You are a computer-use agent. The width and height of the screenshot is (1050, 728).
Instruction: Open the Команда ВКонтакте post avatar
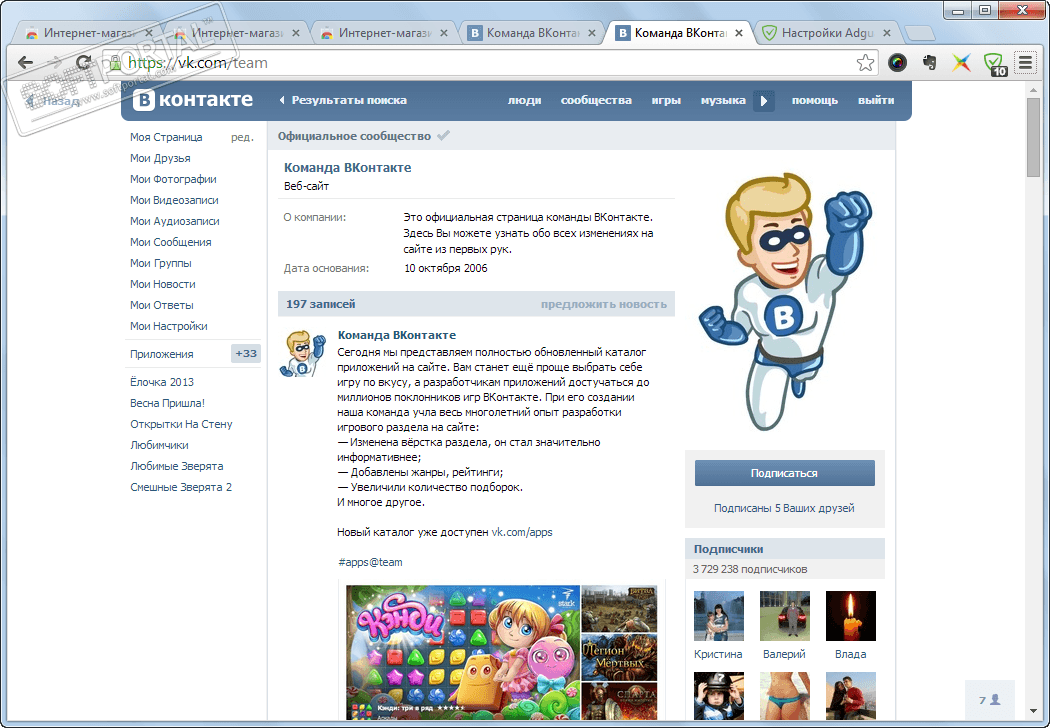pos(302,353)
